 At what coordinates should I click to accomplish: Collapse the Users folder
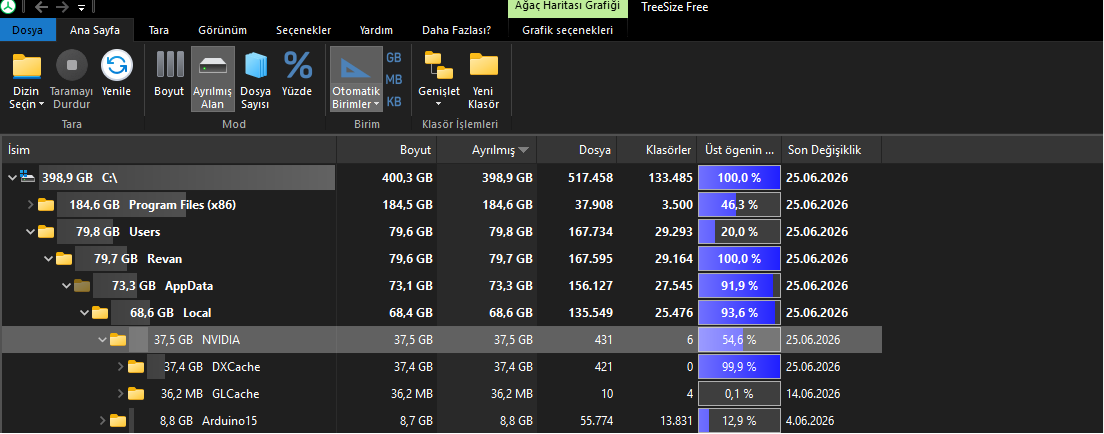pyautogui.click(x=30, y=232)
